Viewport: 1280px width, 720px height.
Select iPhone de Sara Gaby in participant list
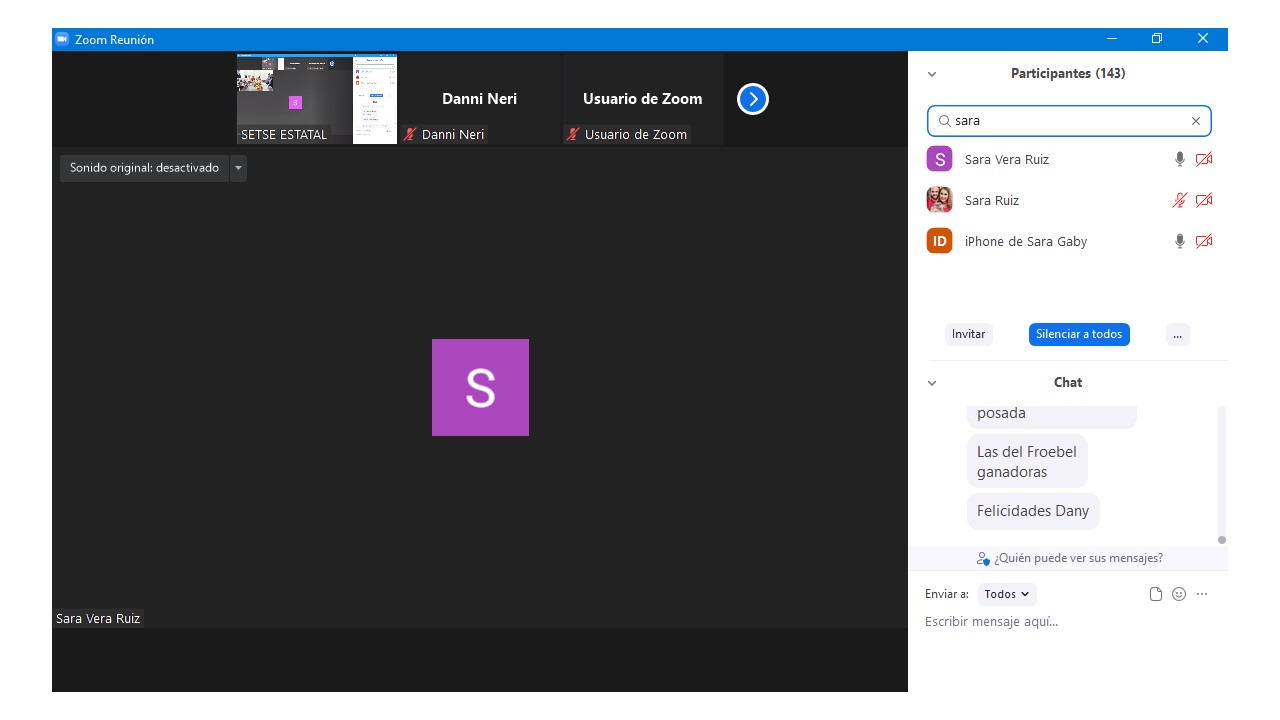point(1026,241)
